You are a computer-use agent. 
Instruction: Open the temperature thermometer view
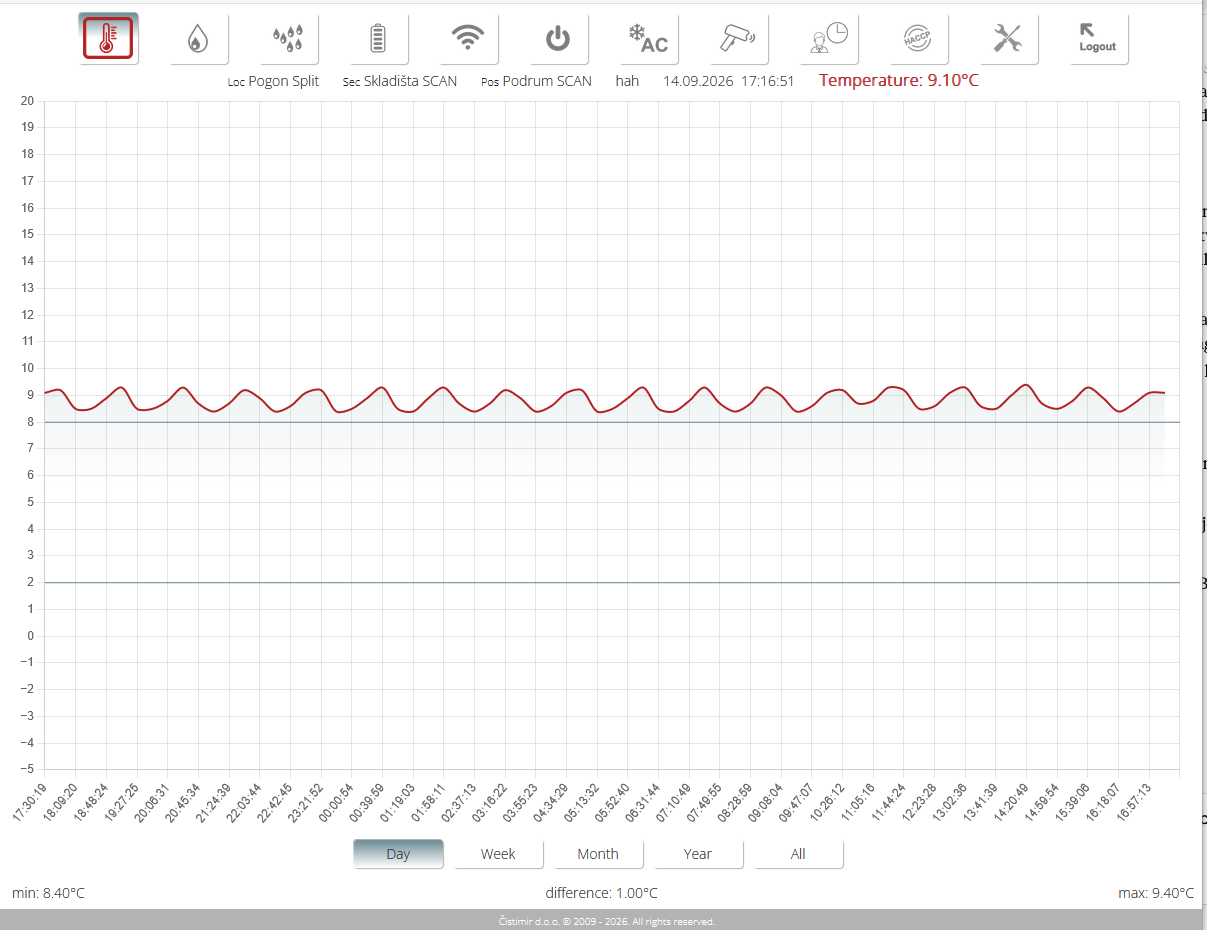point(109,39)
